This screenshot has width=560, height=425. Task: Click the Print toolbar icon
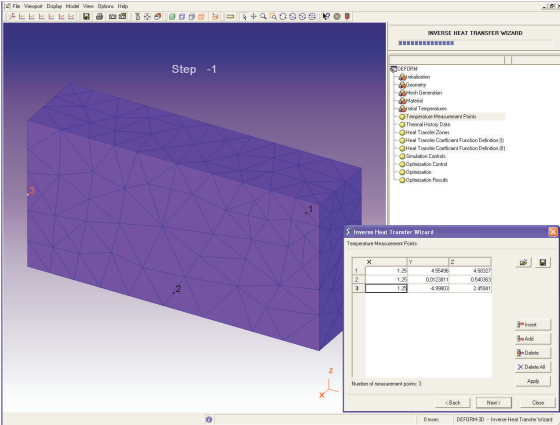(x=99, y=16)
